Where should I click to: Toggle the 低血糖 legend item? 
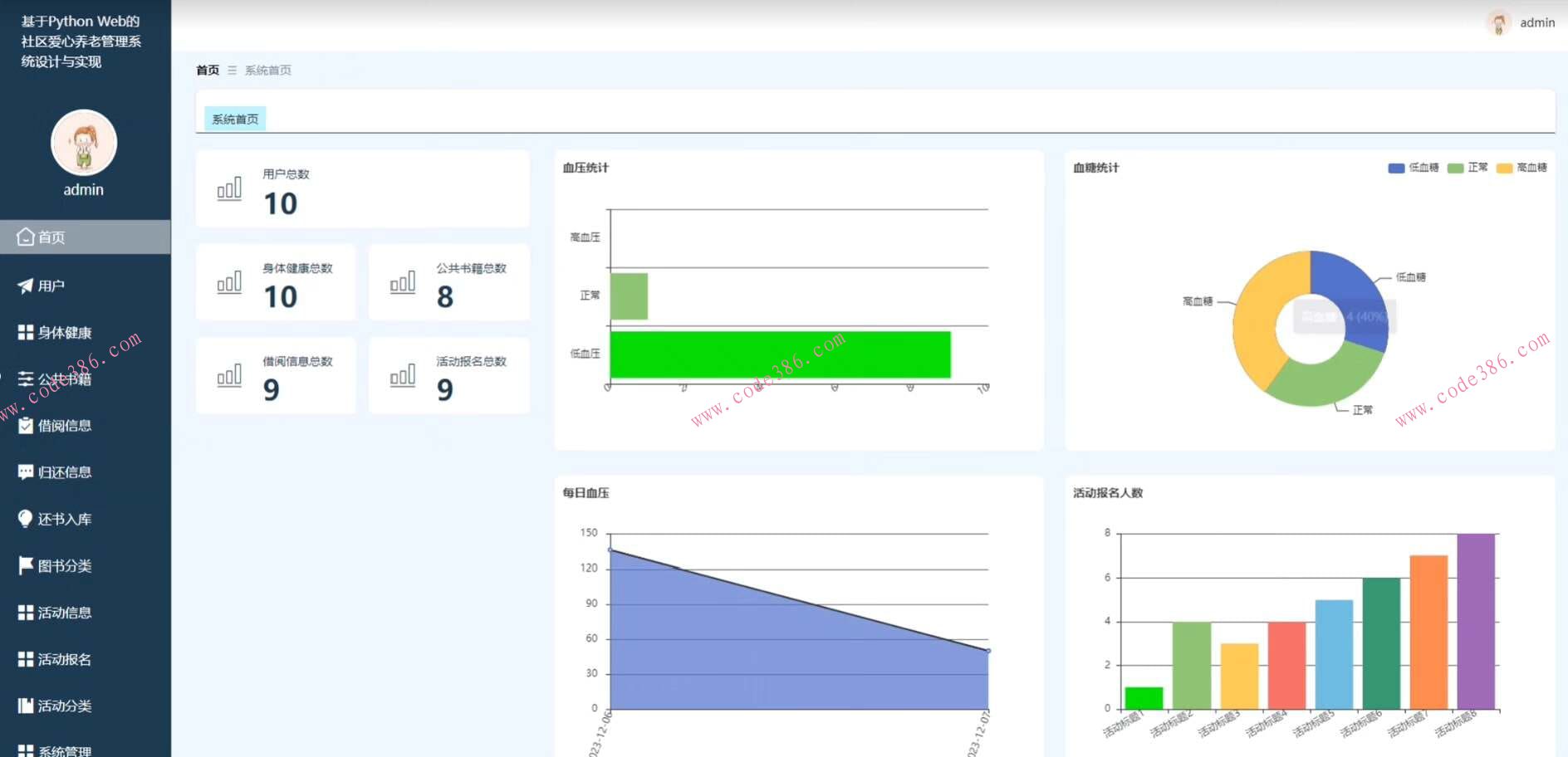[1413, 168]
